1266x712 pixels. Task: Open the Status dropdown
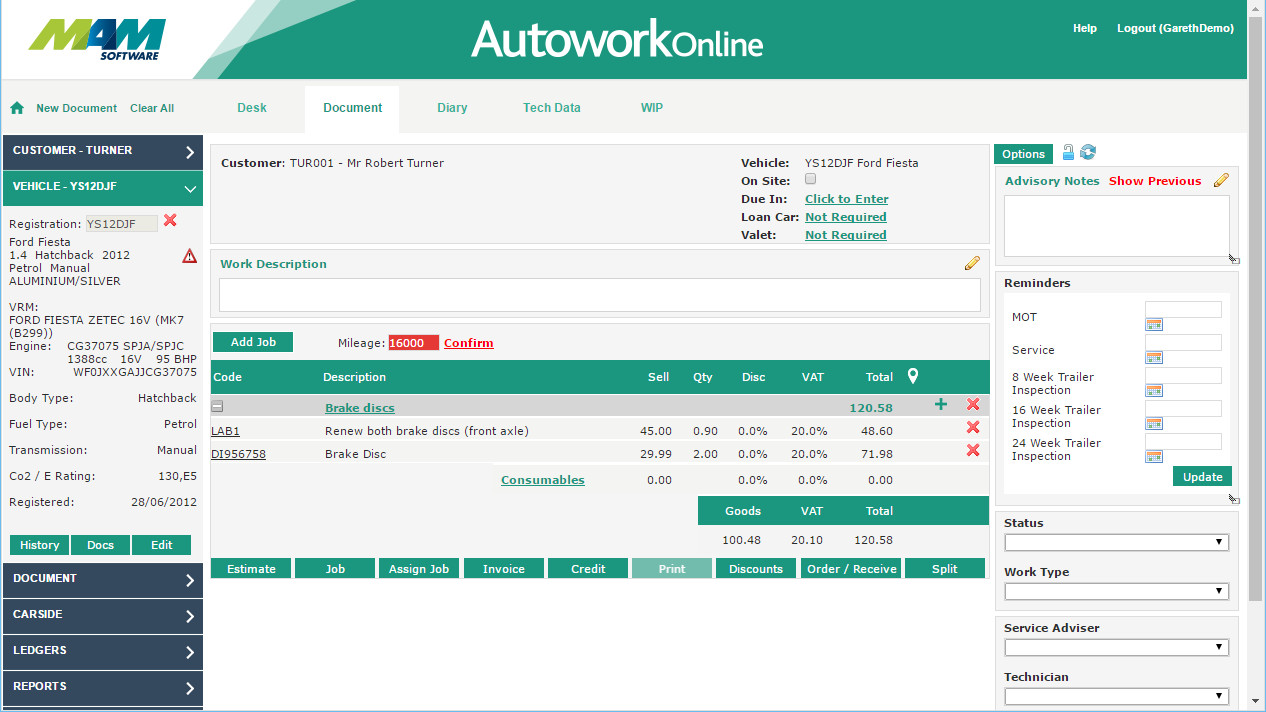point(1117,542)
